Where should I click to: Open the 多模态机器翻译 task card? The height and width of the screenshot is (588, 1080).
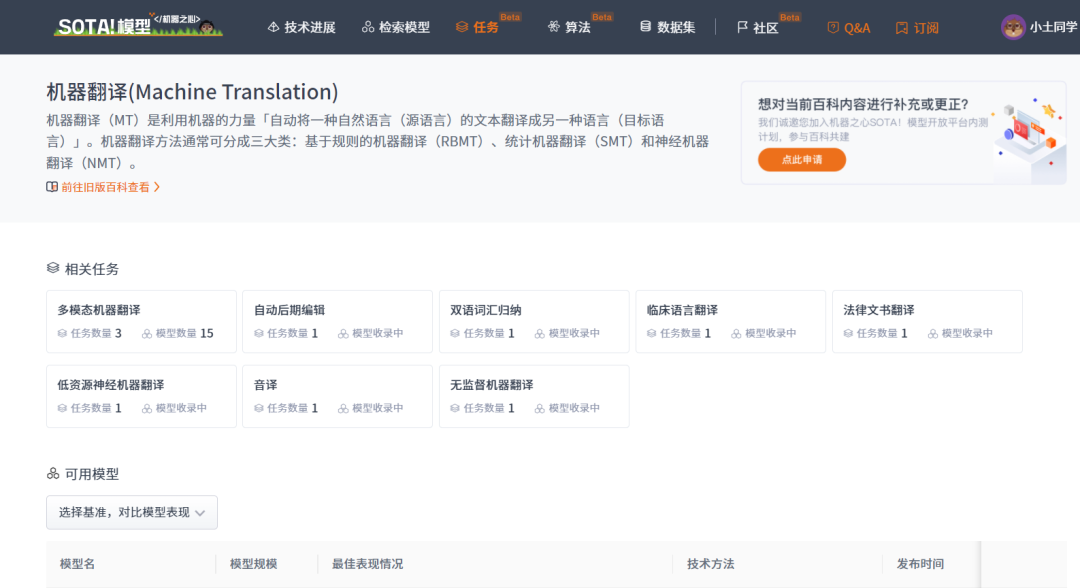pyautogui.click(x=141, y=322)
